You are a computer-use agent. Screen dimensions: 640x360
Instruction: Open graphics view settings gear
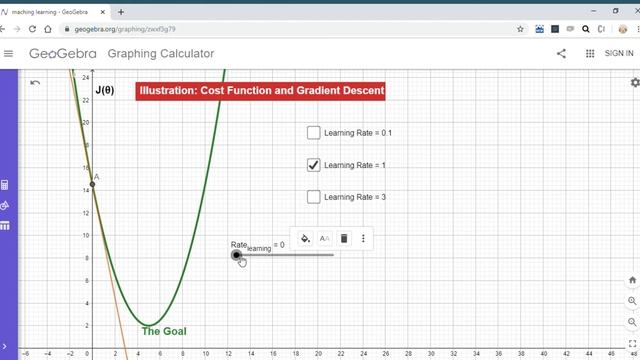(x=635, y=82)
